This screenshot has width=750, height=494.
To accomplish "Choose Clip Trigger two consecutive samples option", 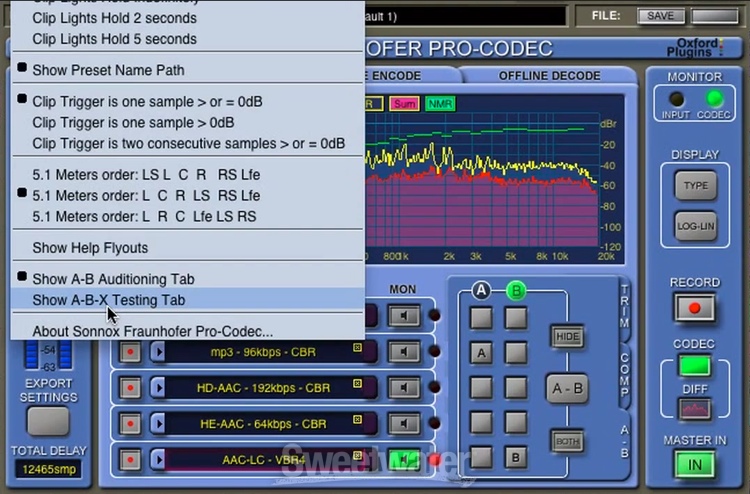I will click(188, 143).
